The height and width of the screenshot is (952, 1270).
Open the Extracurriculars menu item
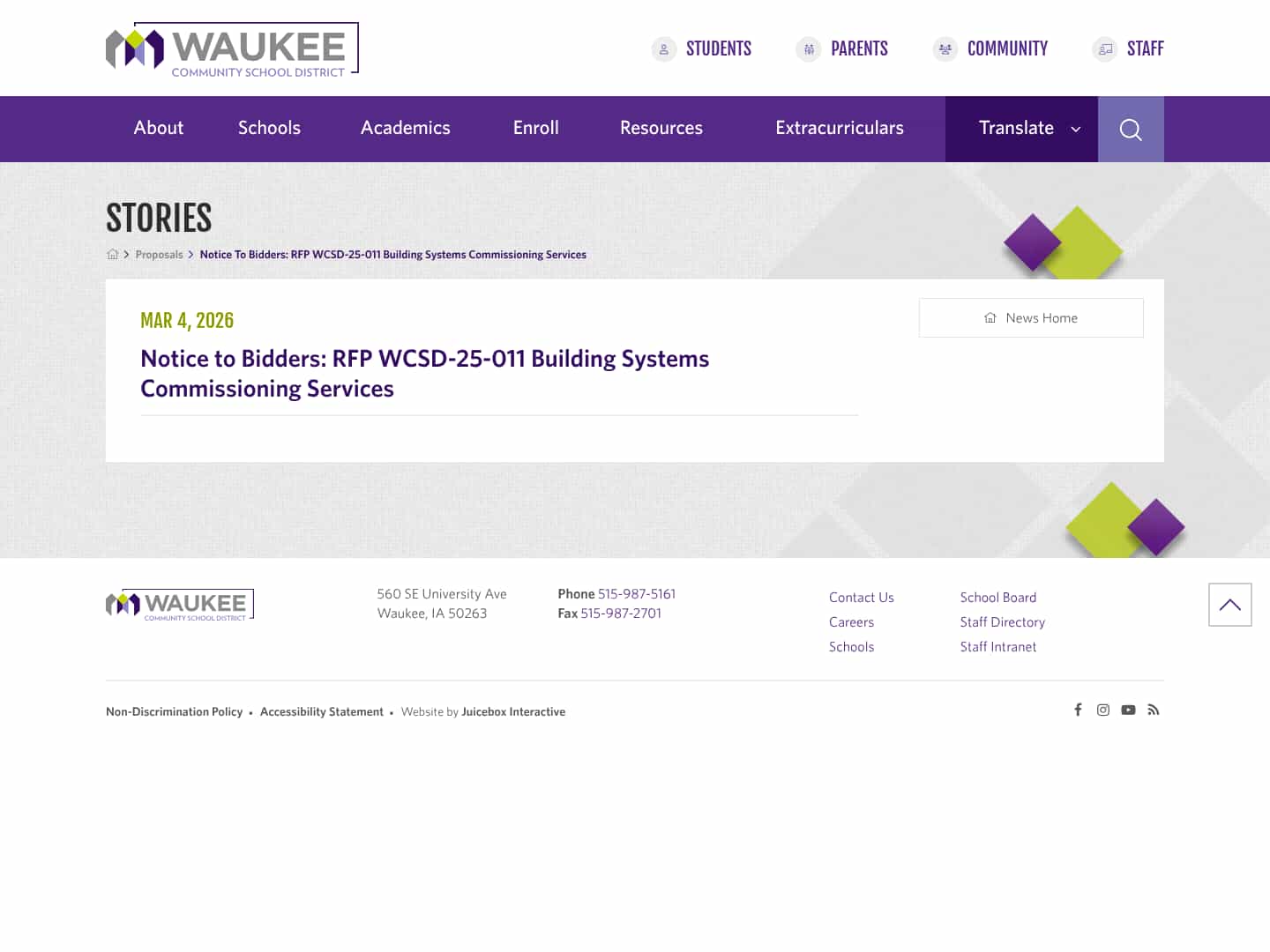click(x=839, y=129)
